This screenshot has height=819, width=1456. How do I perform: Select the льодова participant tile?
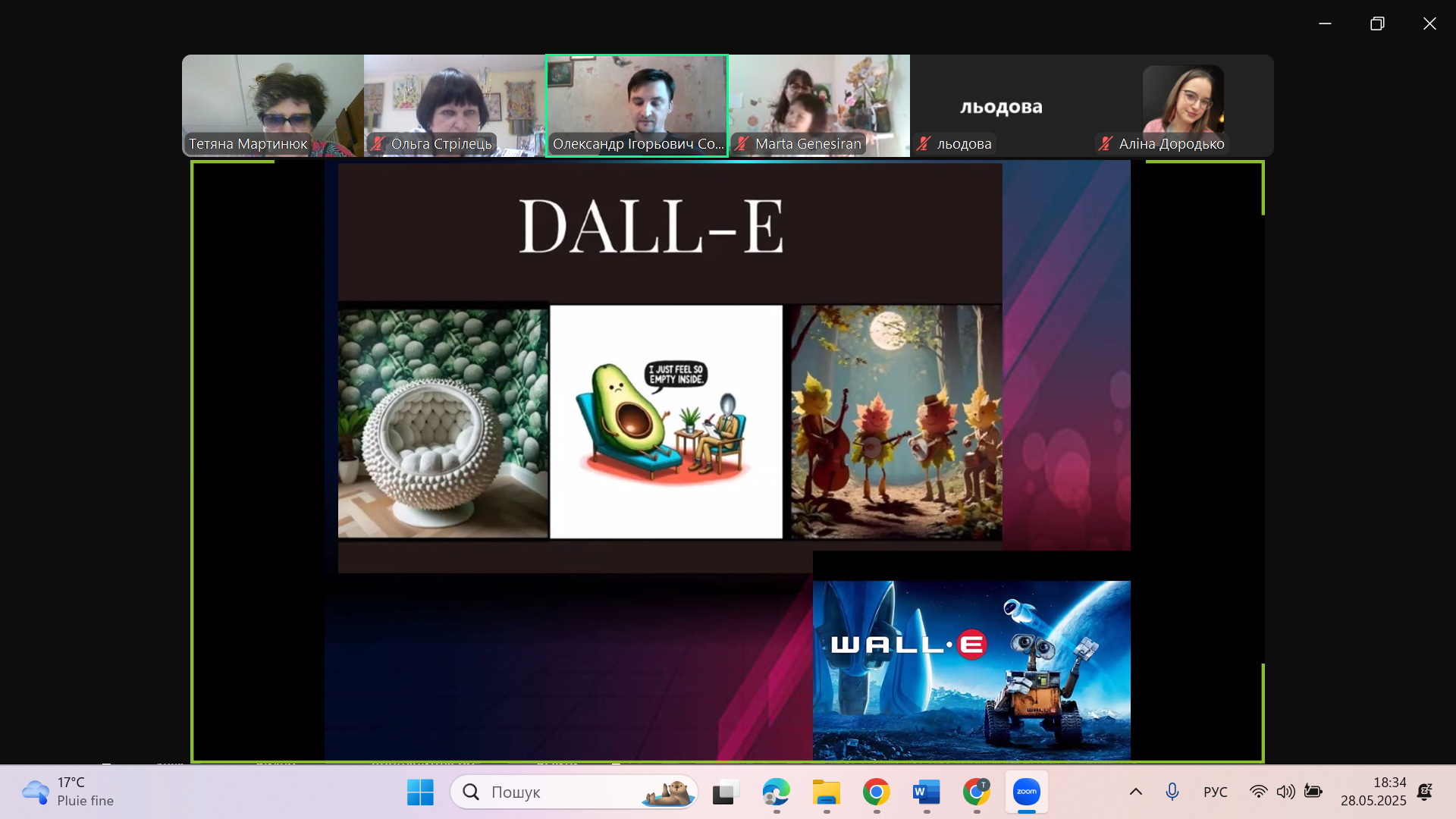(1001, 105)
